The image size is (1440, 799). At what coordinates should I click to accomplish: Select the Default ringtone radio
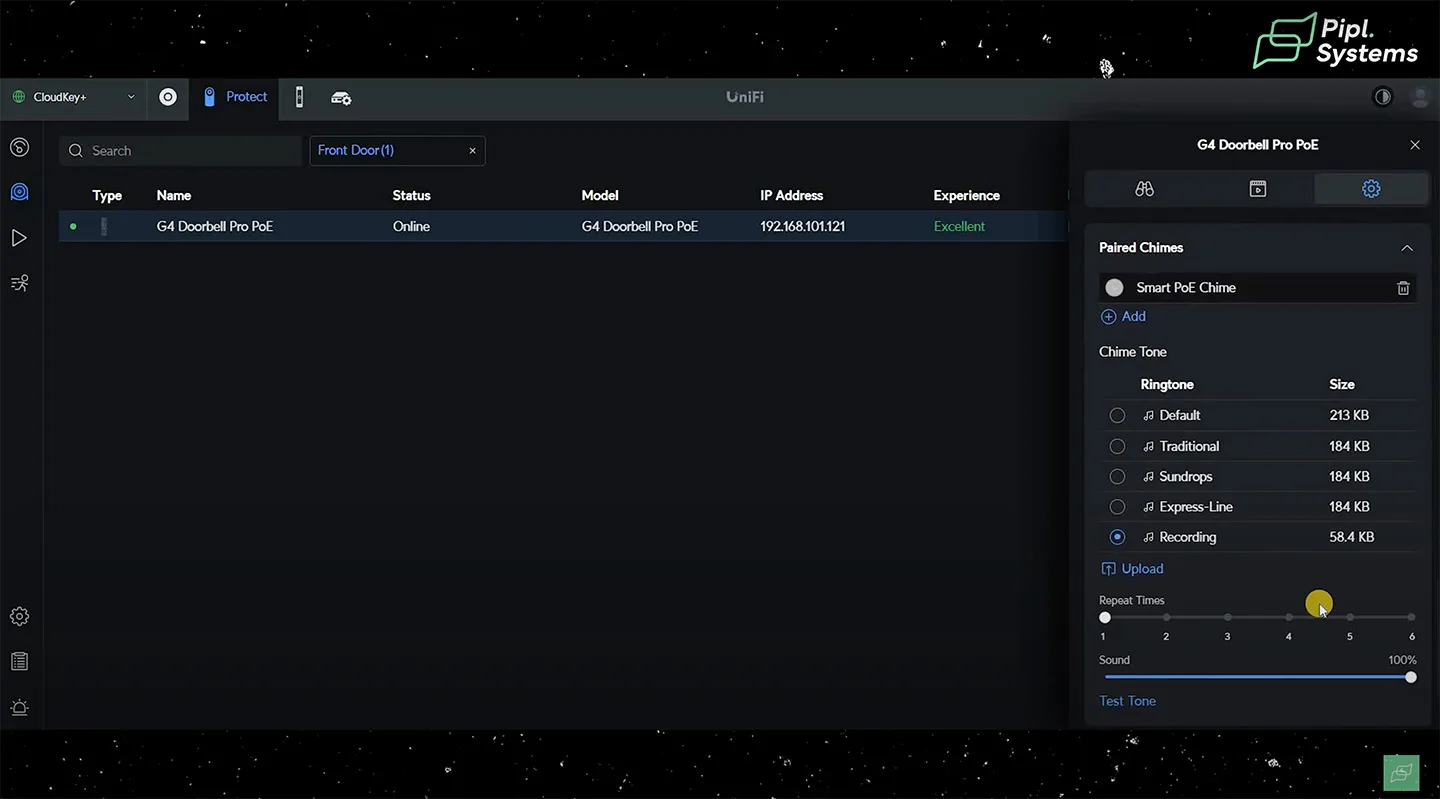[1117, 415]
